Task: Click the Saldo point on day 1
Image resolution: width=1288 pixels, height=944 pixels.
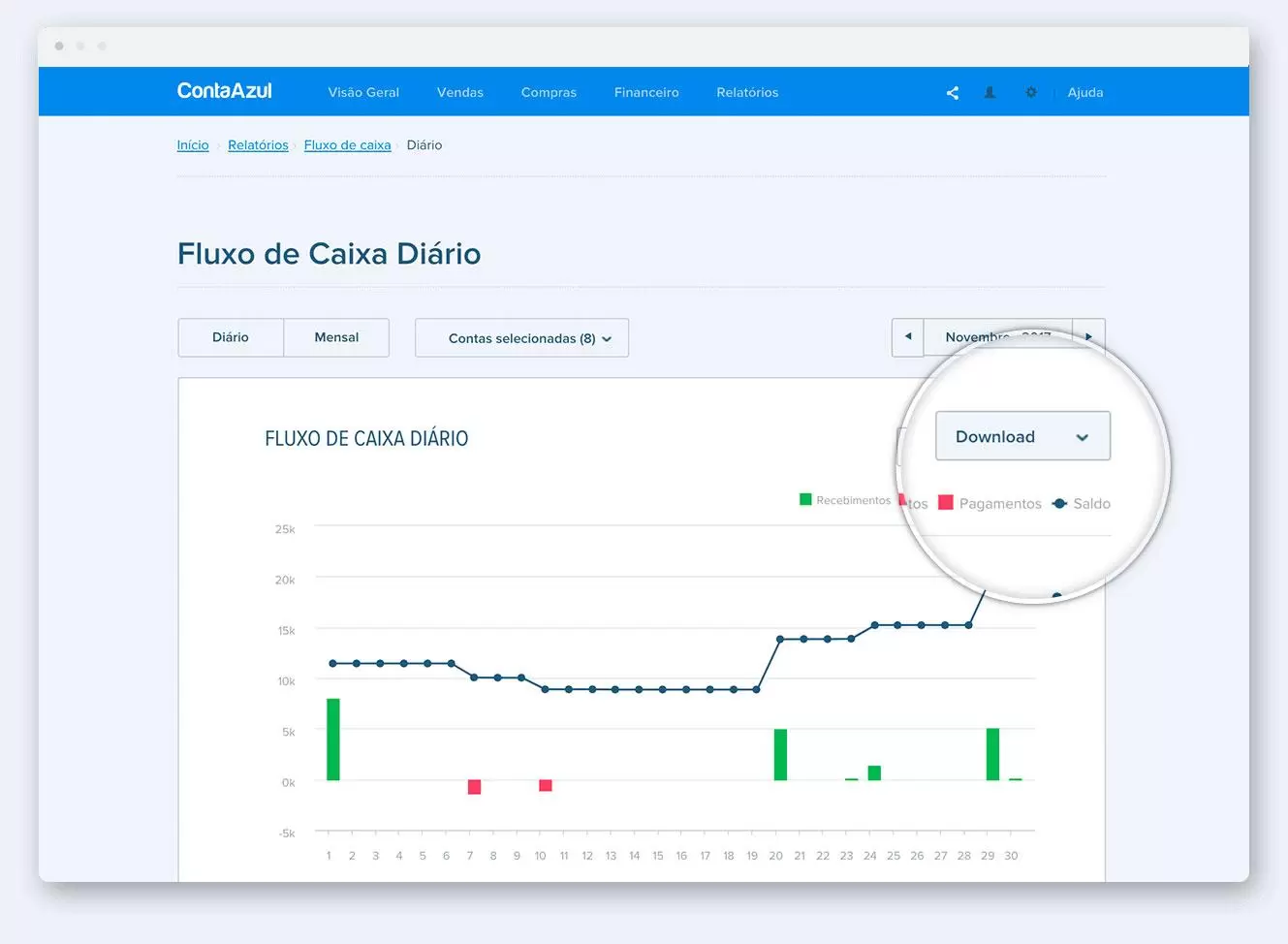Action: click(333, 664)
